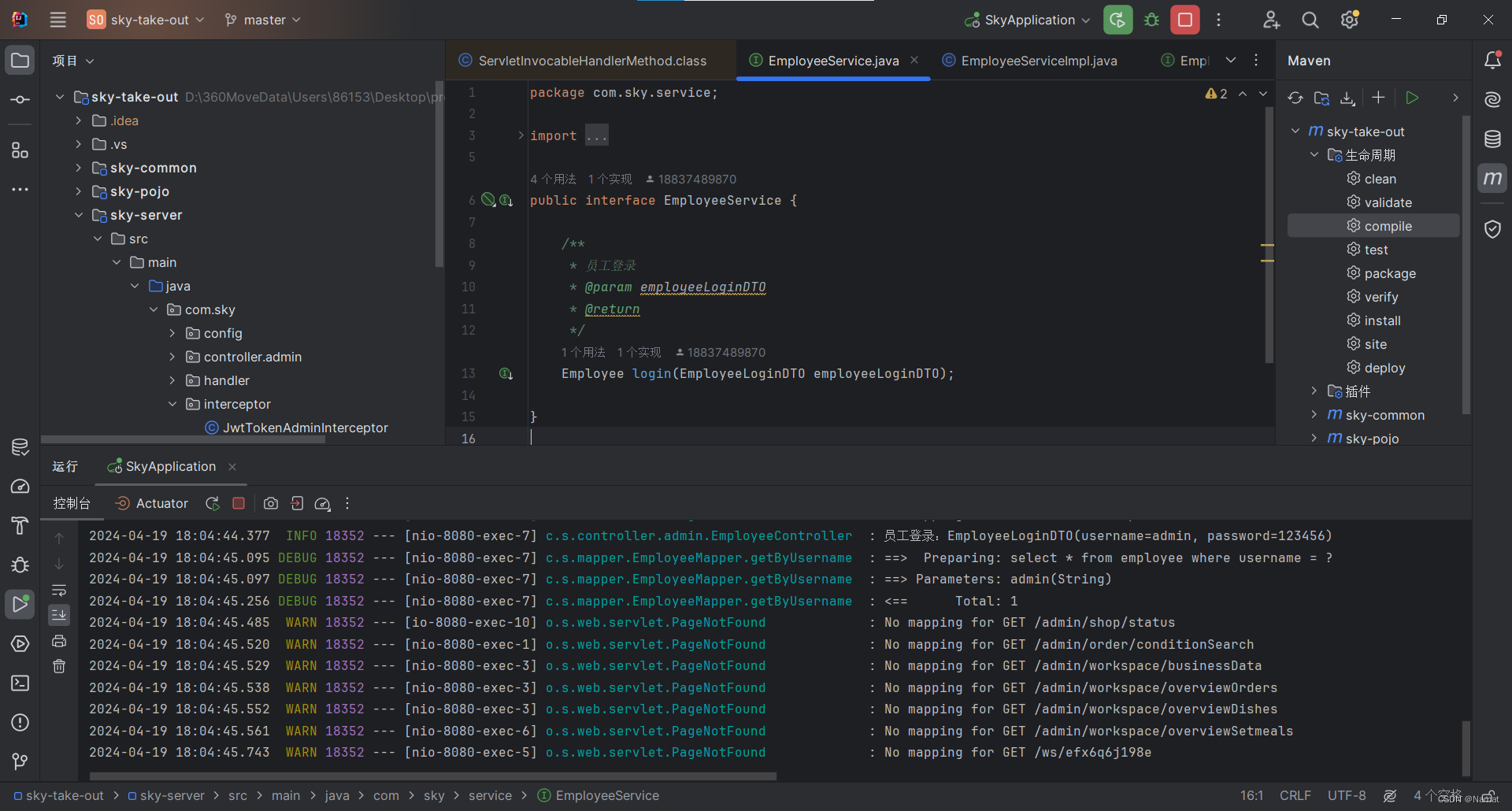Stop the running SkyApplication in the toolbar
Screen dimensions: 1512x811
1185,20
